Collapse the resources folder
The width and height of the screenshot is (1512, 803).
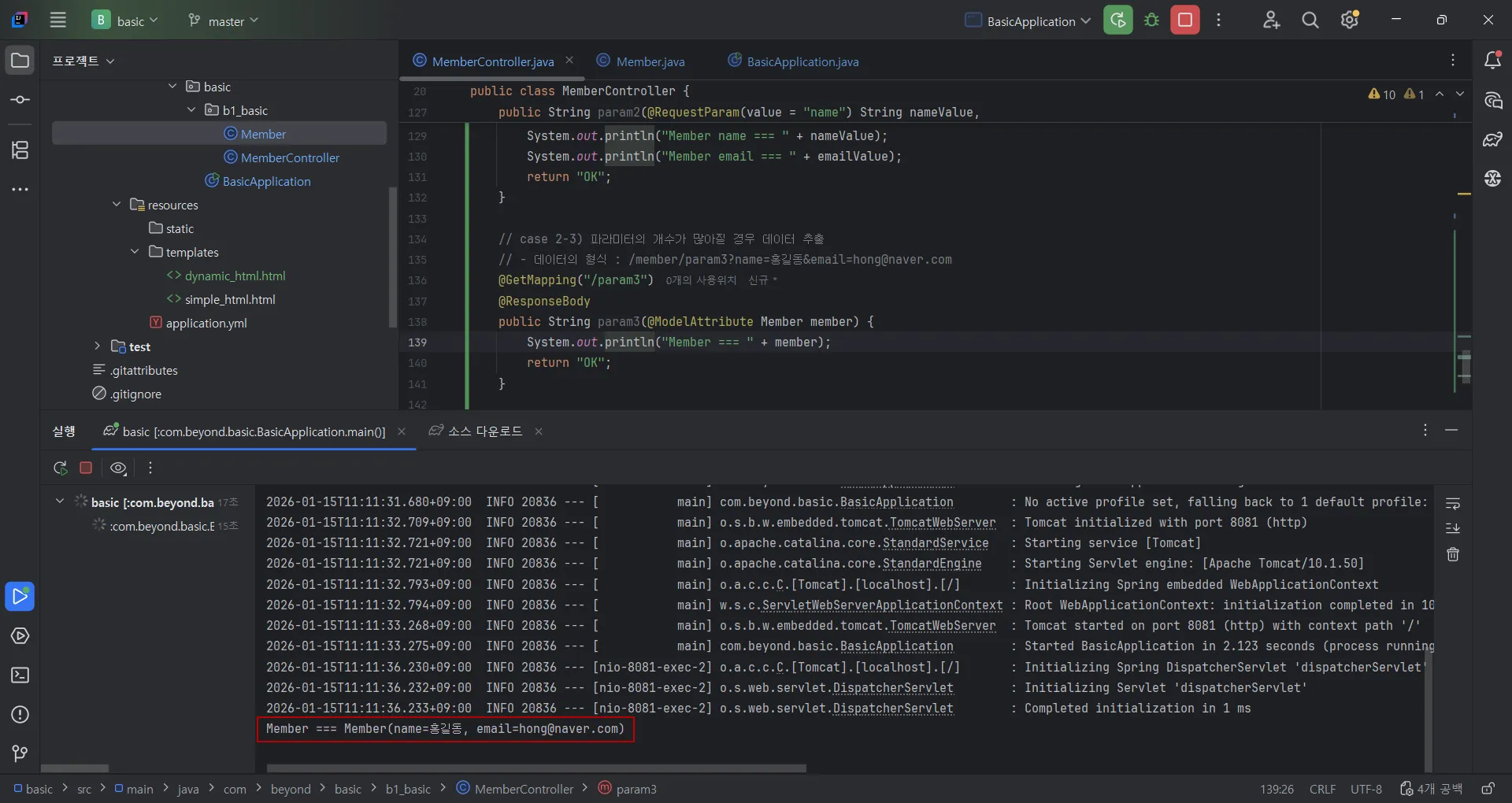(x=117, y=205)
